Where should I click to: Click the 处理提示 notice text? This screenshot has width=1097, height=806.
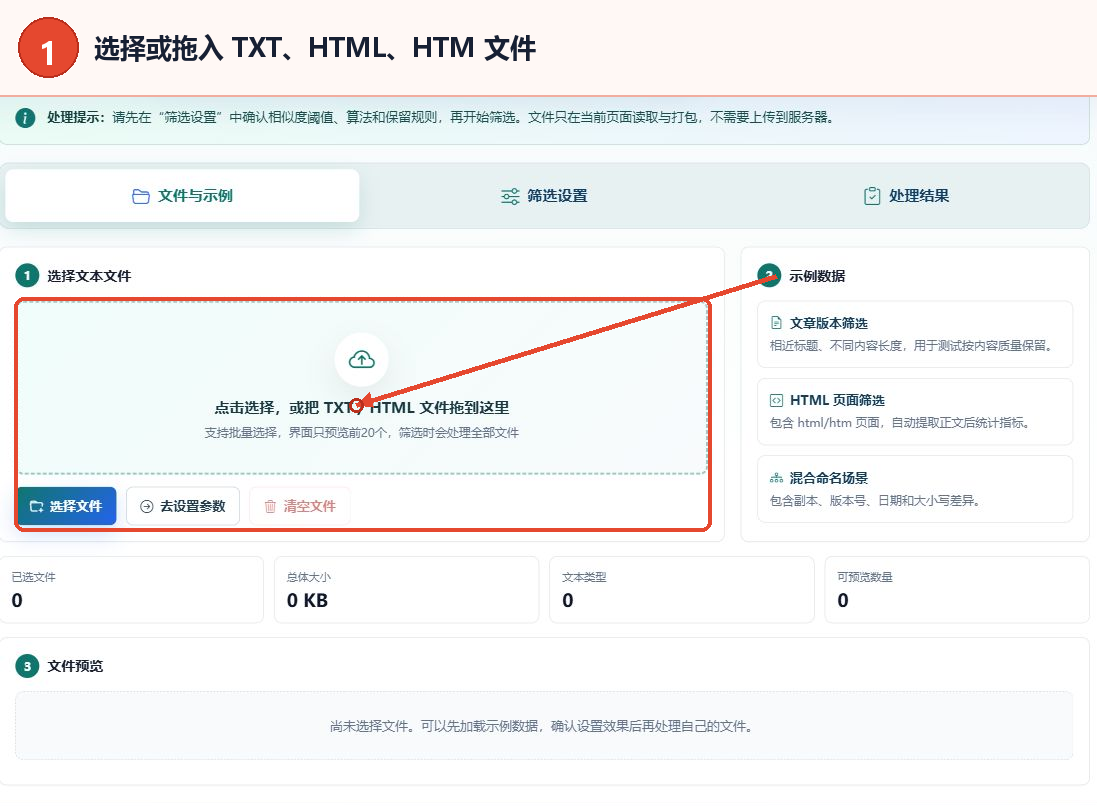pyautogui.click(x=441, y=118)
